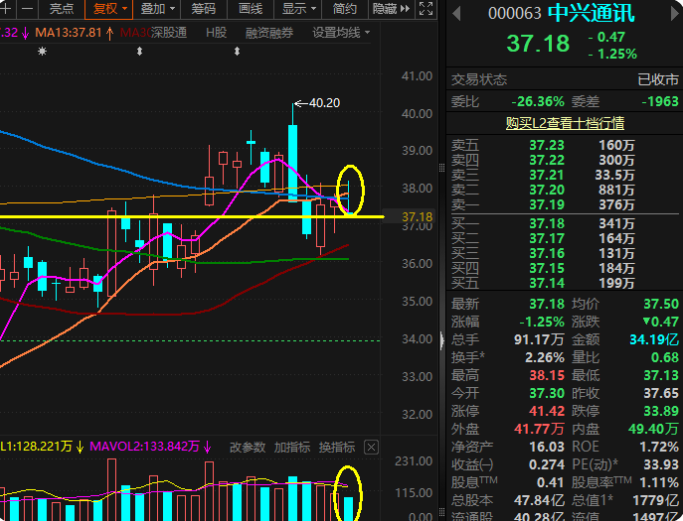The image size is (683, 521).
Task: Select the 融资融券 tag
Action: coord(269,33)
